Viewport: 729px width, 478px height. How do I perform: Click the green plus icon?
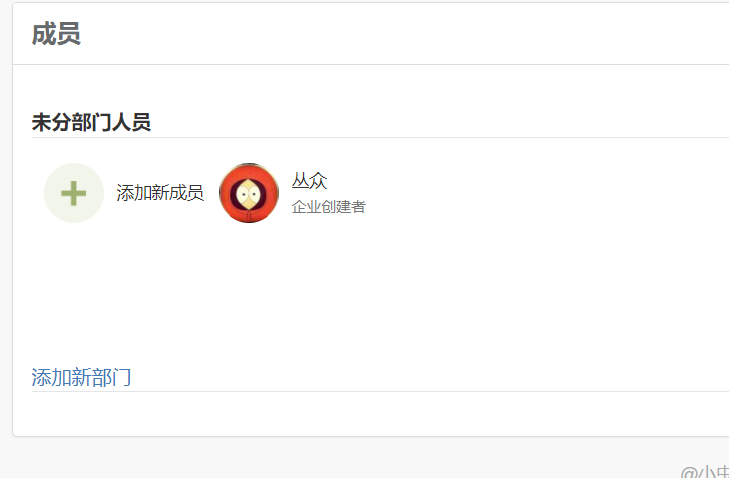73,193
